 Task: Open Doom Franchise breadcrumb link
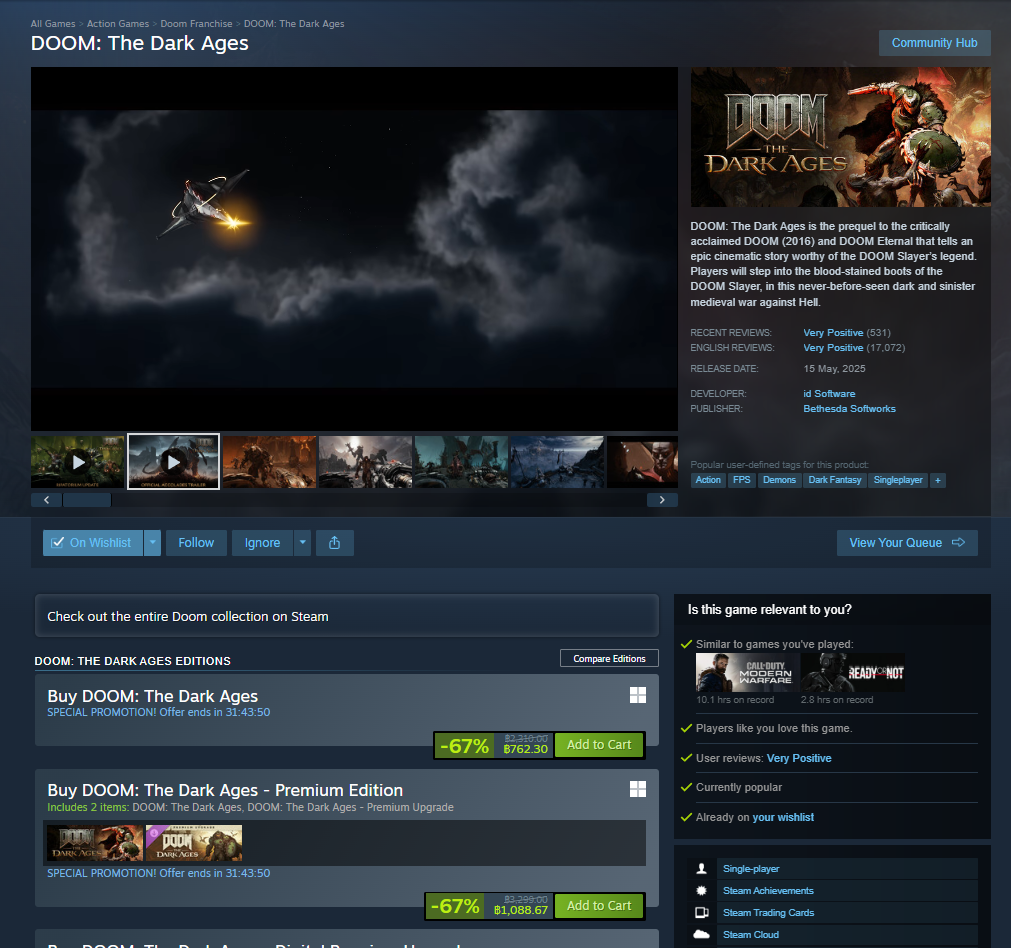196,24
